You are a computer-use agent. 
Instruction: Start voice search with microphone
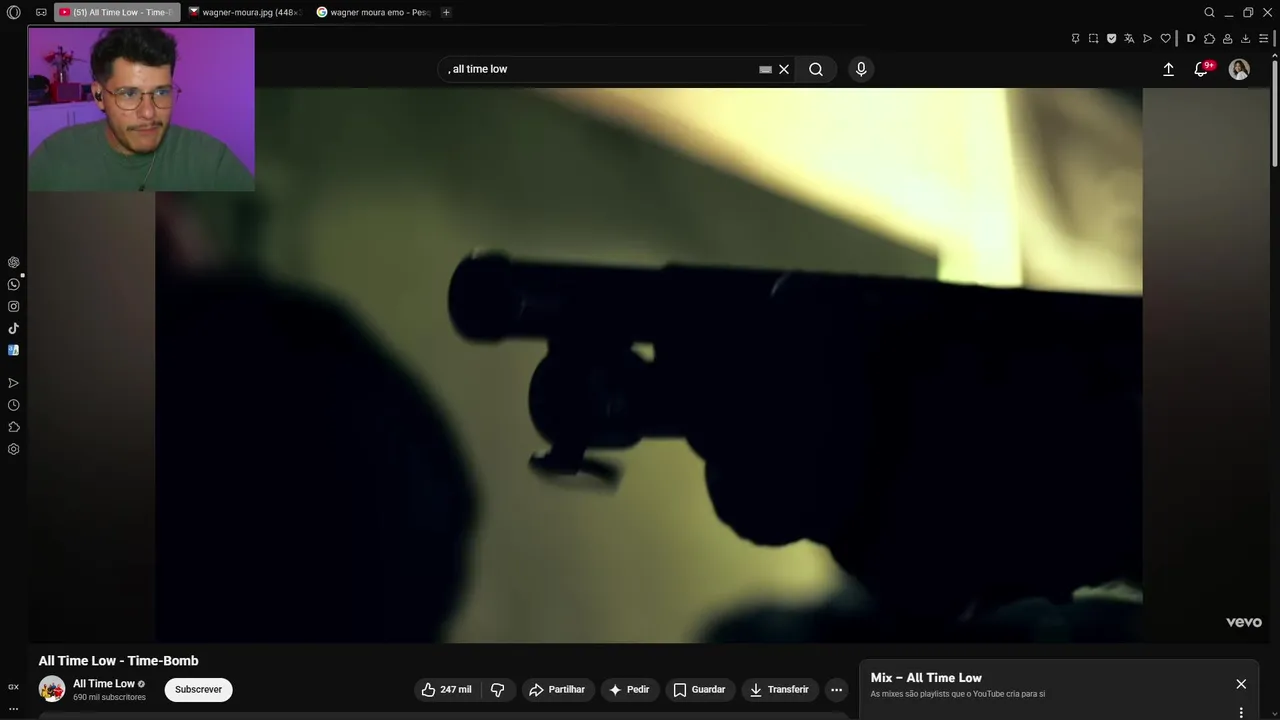click(x=861, y=69)
